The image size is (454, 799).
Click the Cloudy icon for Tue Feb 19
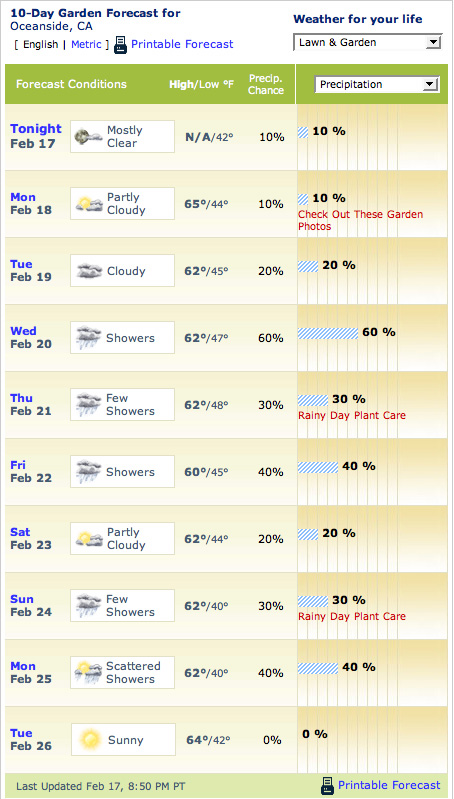pyautogui.click(x=89, y=271)
